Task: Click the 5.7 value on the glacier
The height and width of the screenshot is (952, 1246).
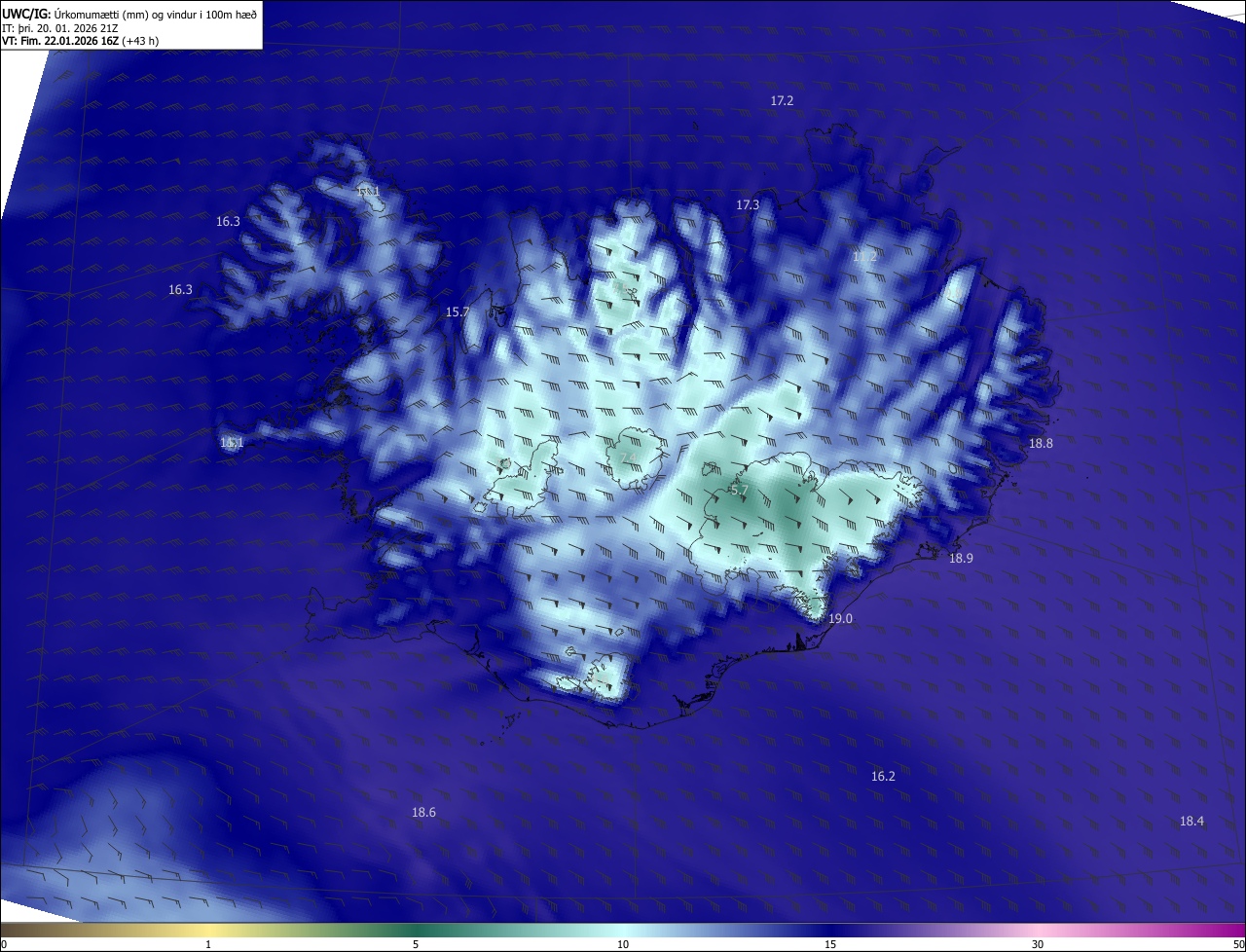Action: tap(739, 491)
